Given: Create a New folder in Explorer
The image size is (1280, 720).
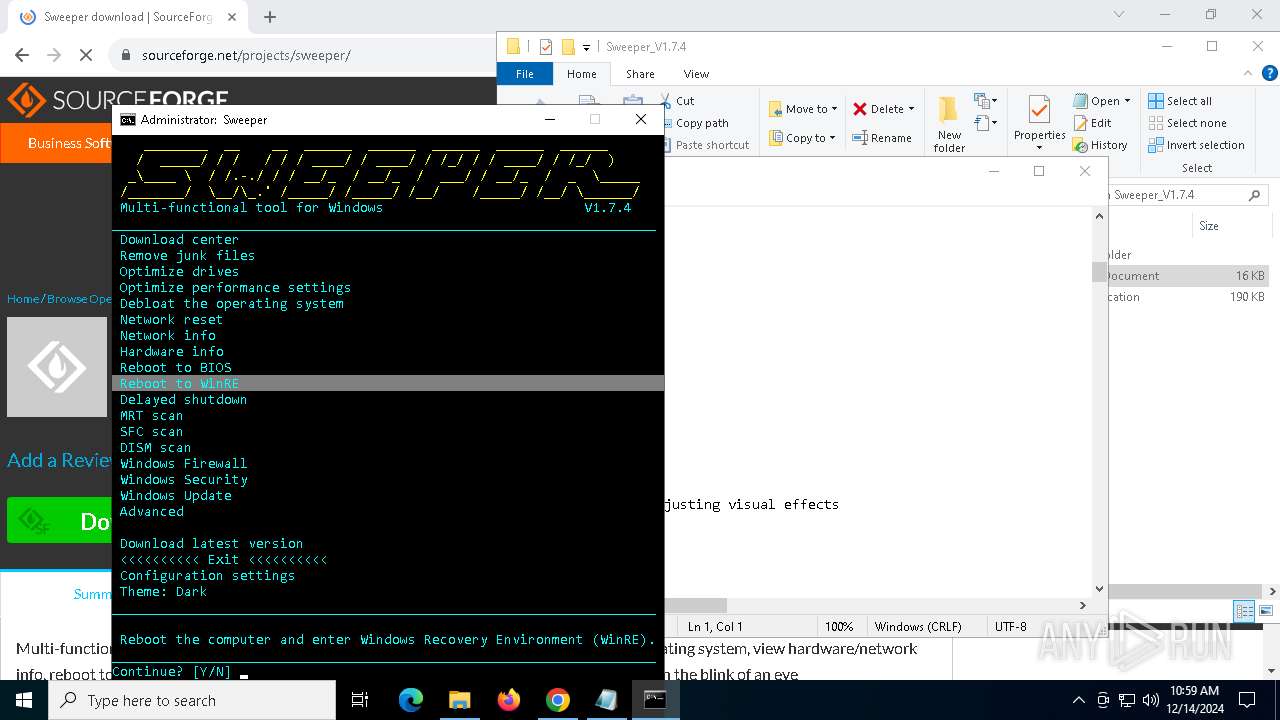Looking at the screenshot, I should click(x=949, y=124).
